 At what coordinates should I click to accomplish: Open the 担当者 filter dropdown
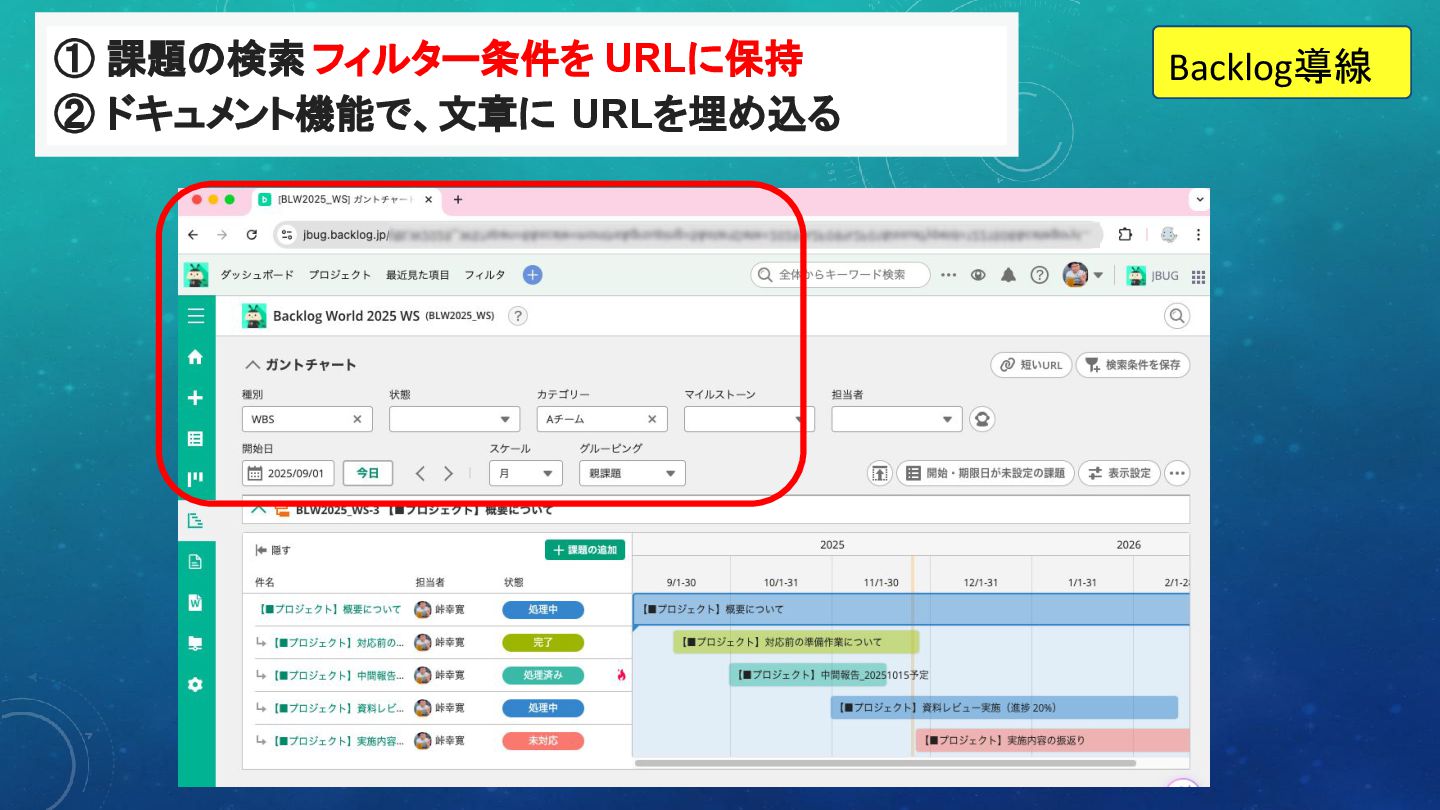click(896, 419)
